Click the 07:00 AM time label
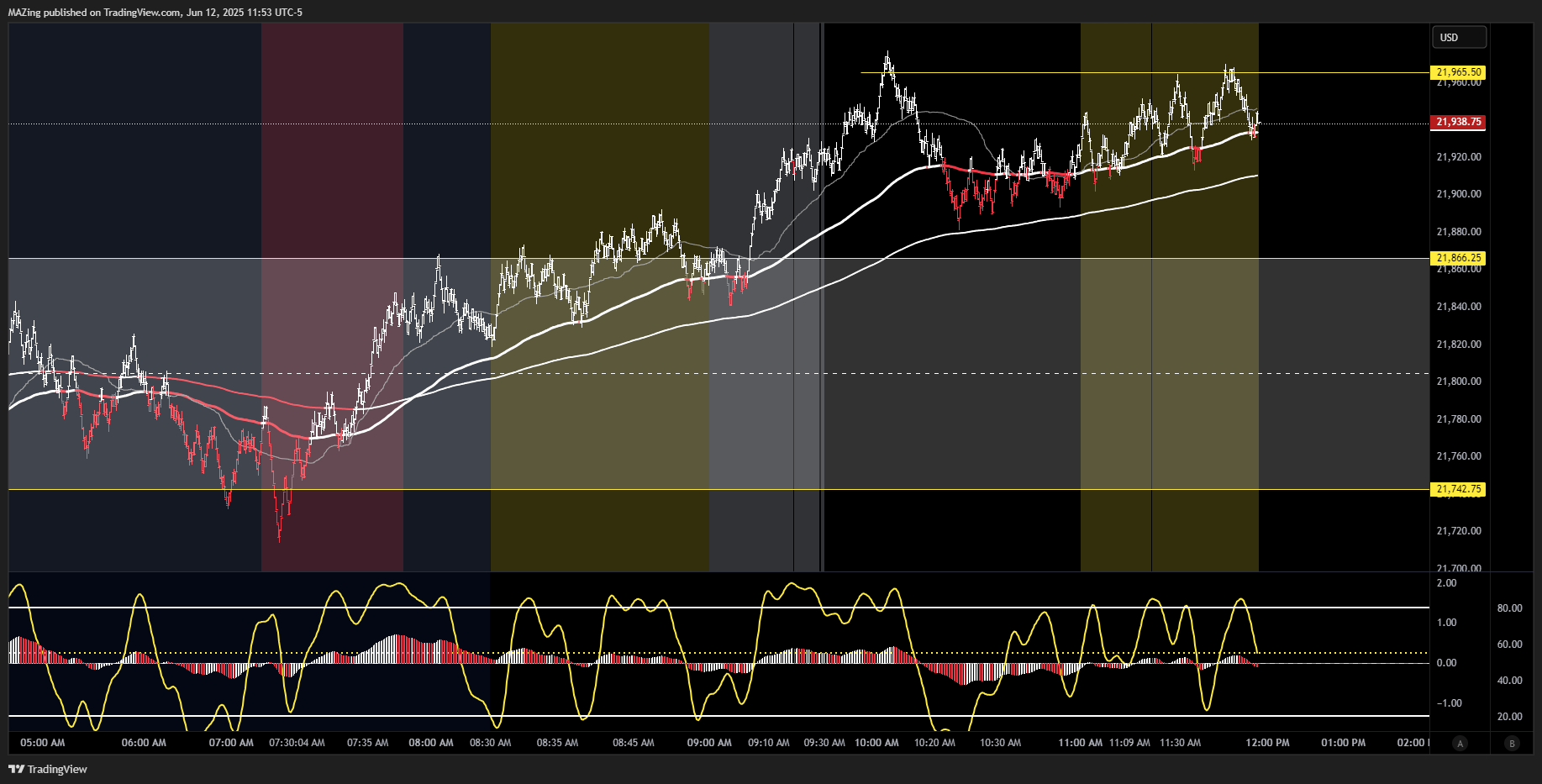Image resolution: width=1542 pixels, height=784 pixels. 231,743
